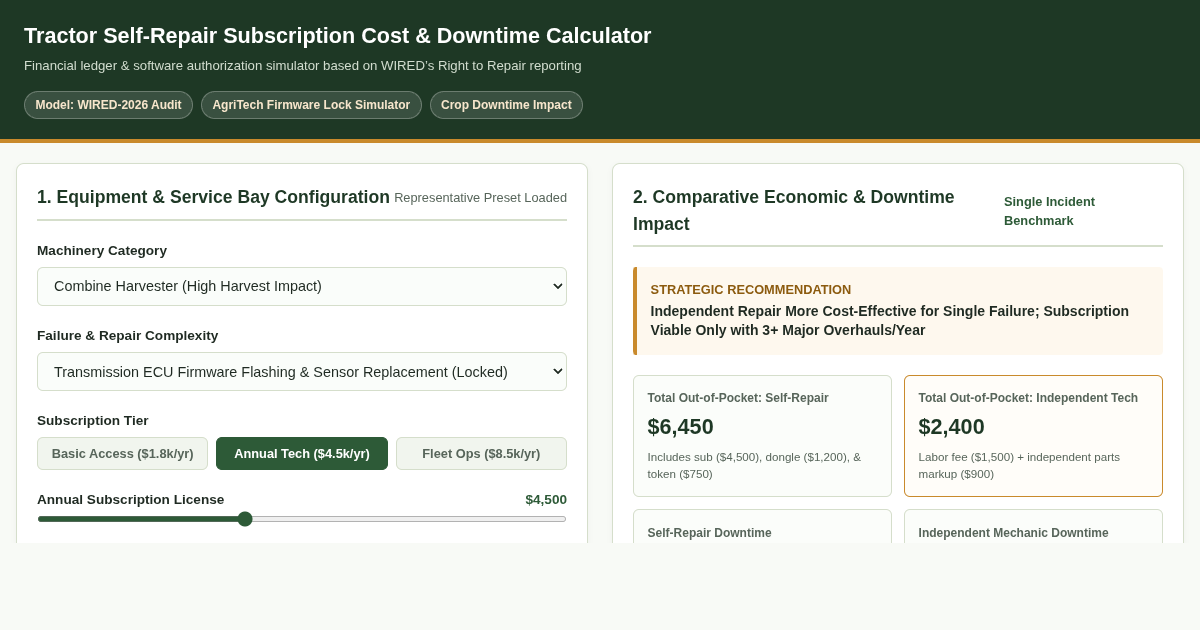Image resolution: width=1200 pixels, height=630 pixels.
Task: Select Basic Access ($1.8k/yr) tier
Action: (122, 453)
